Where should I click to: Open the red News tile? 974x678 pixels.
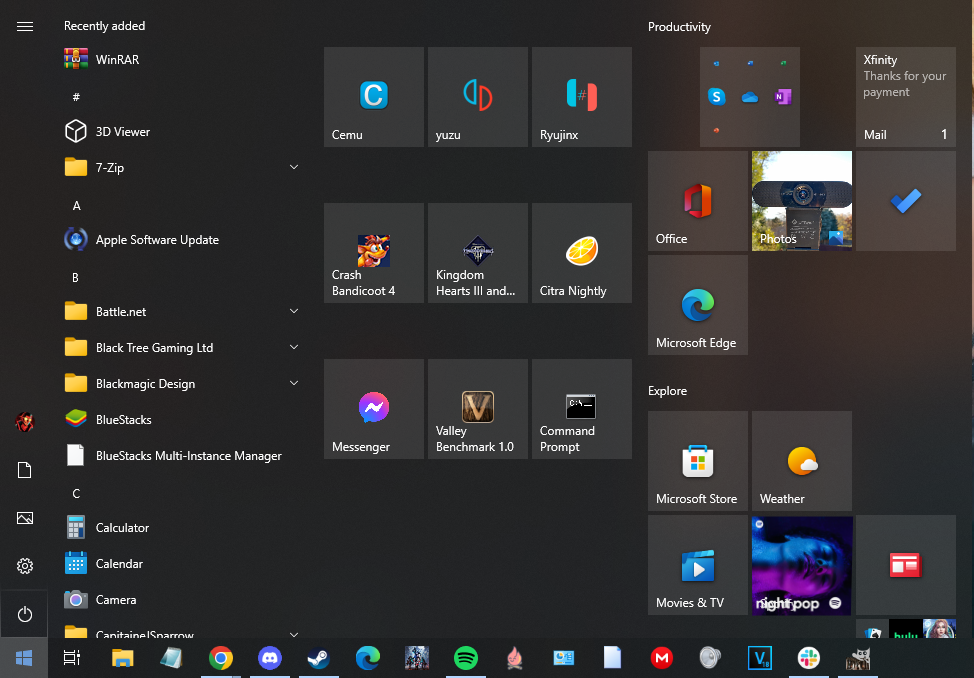point(906,565)
